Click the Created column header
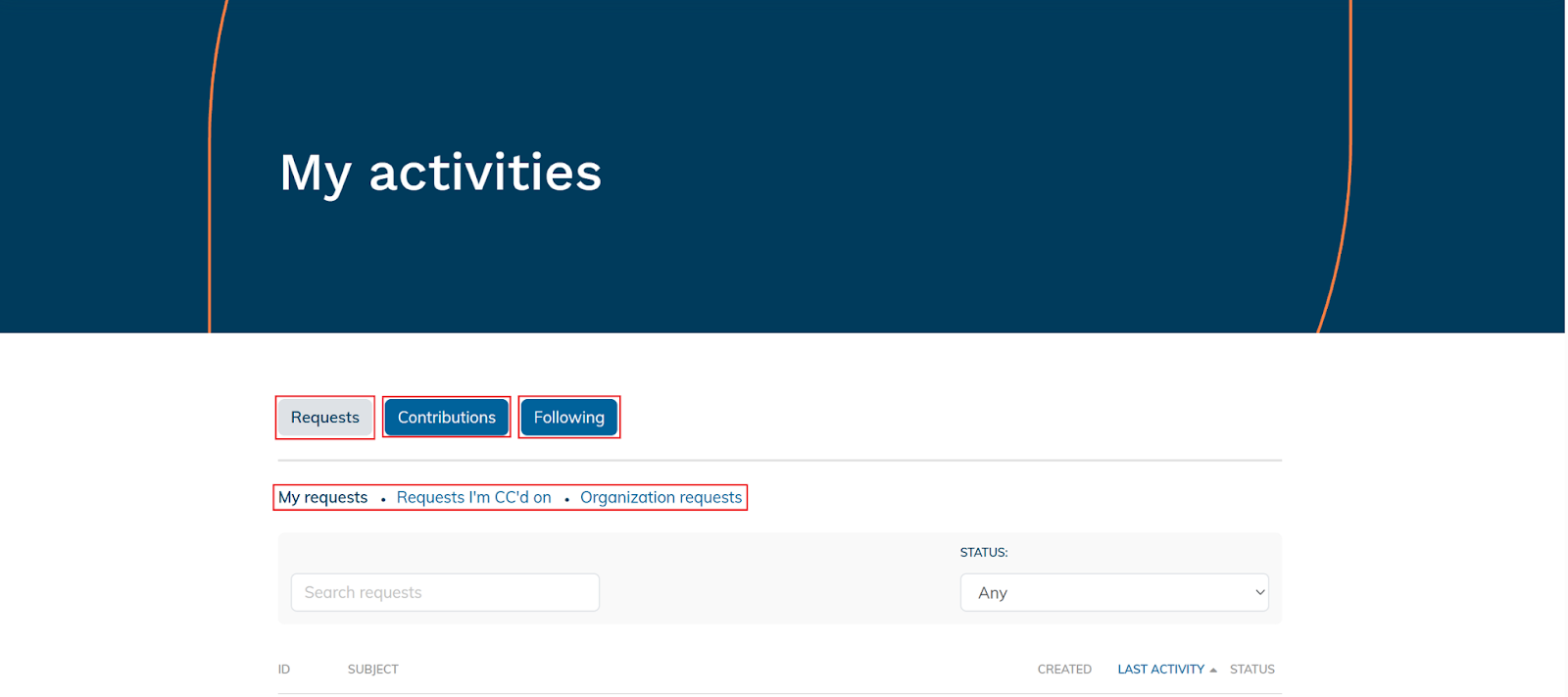This screenshot has height=697, width=1568. pyautogui.click(x=1064, y=670)
